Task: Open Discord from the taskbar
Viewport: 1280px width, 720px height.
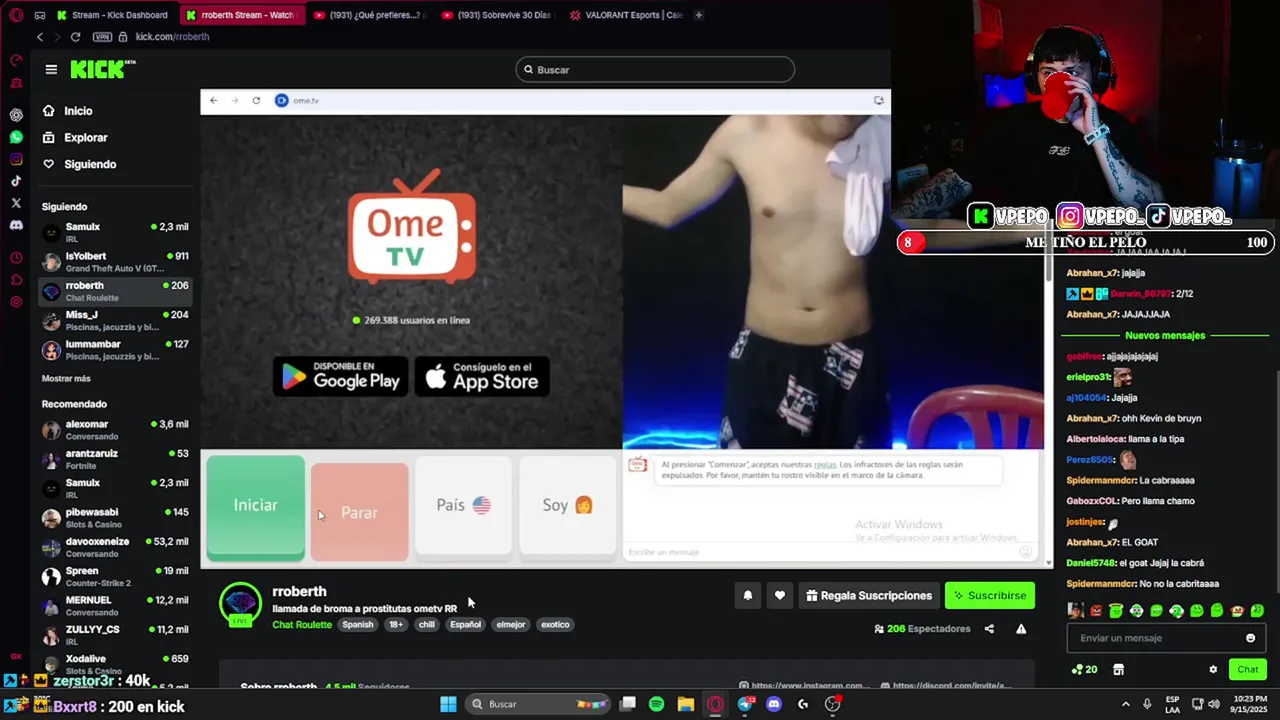Action: [x=773, y=704]
